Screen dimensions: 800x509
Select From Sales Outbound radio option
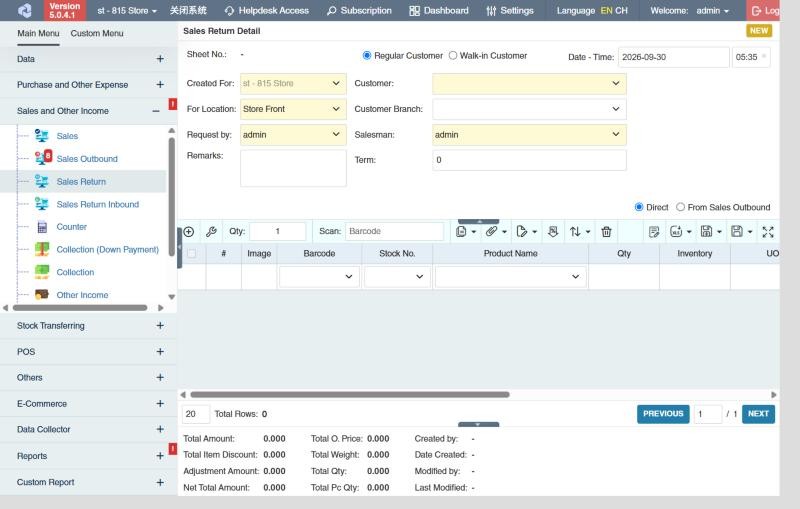click(x=680, y=207)
